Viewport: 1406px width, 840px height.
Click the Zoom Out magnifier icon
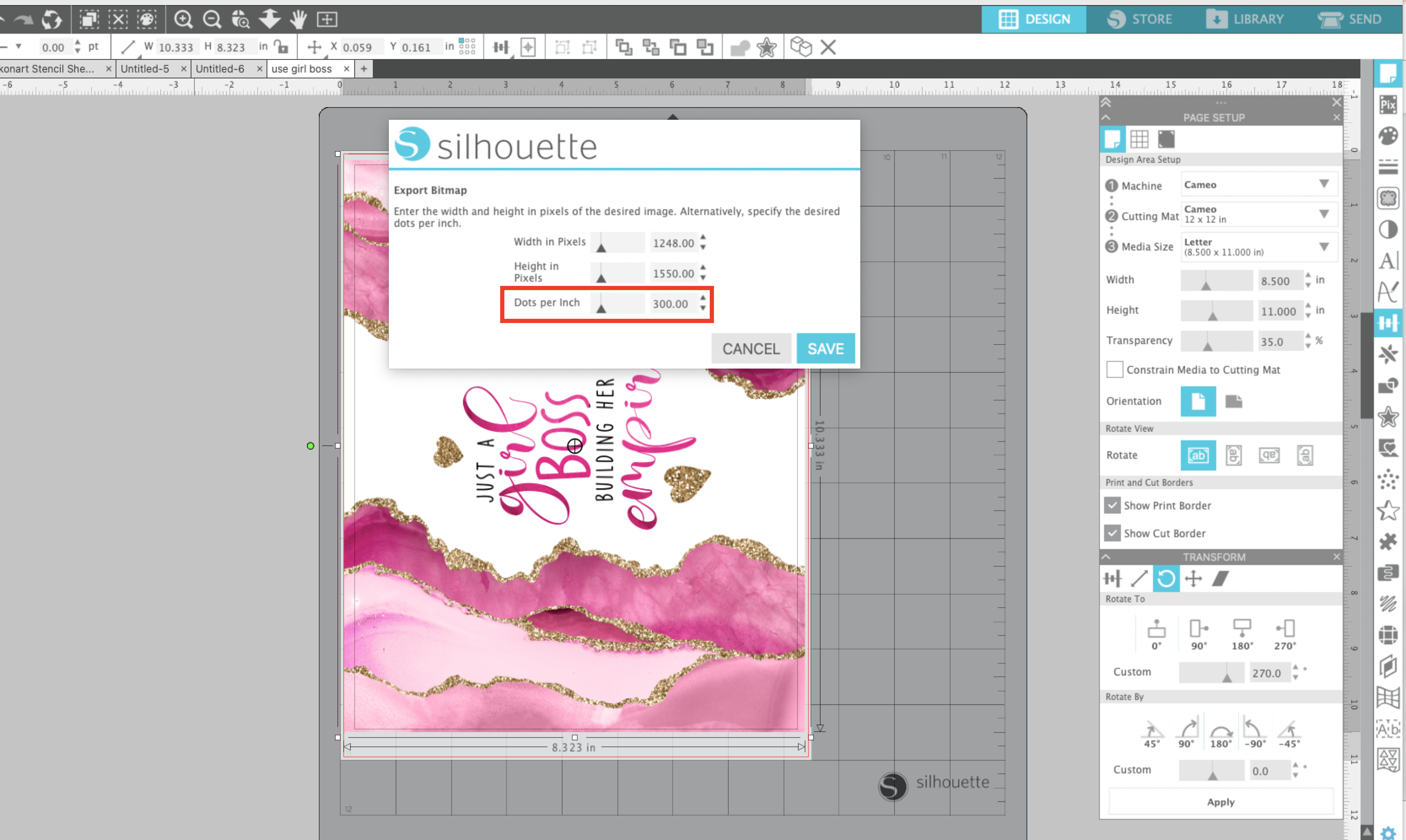(x=212, y=19)
